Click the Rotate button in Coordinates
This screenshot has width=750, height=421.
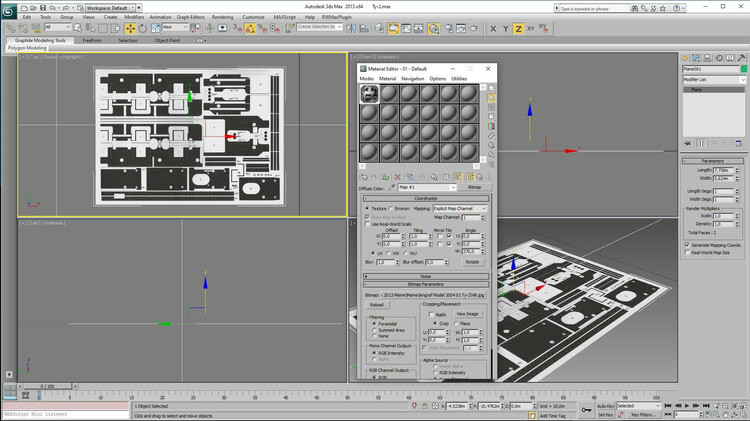click(472, 262)
